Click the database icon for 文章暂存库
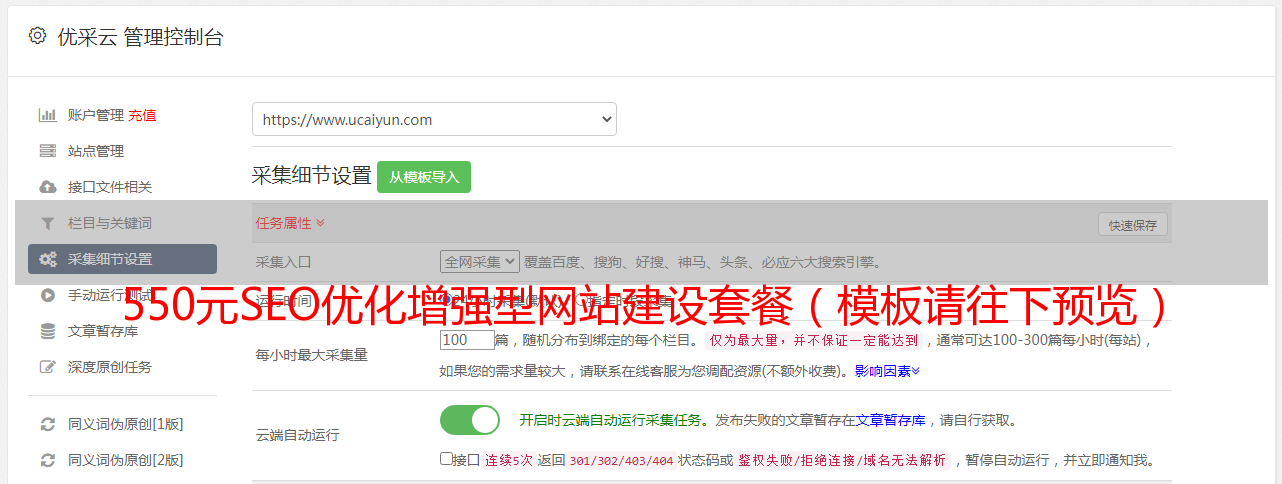The height and width of the screenshot is (484, 1282). (47, 331)
